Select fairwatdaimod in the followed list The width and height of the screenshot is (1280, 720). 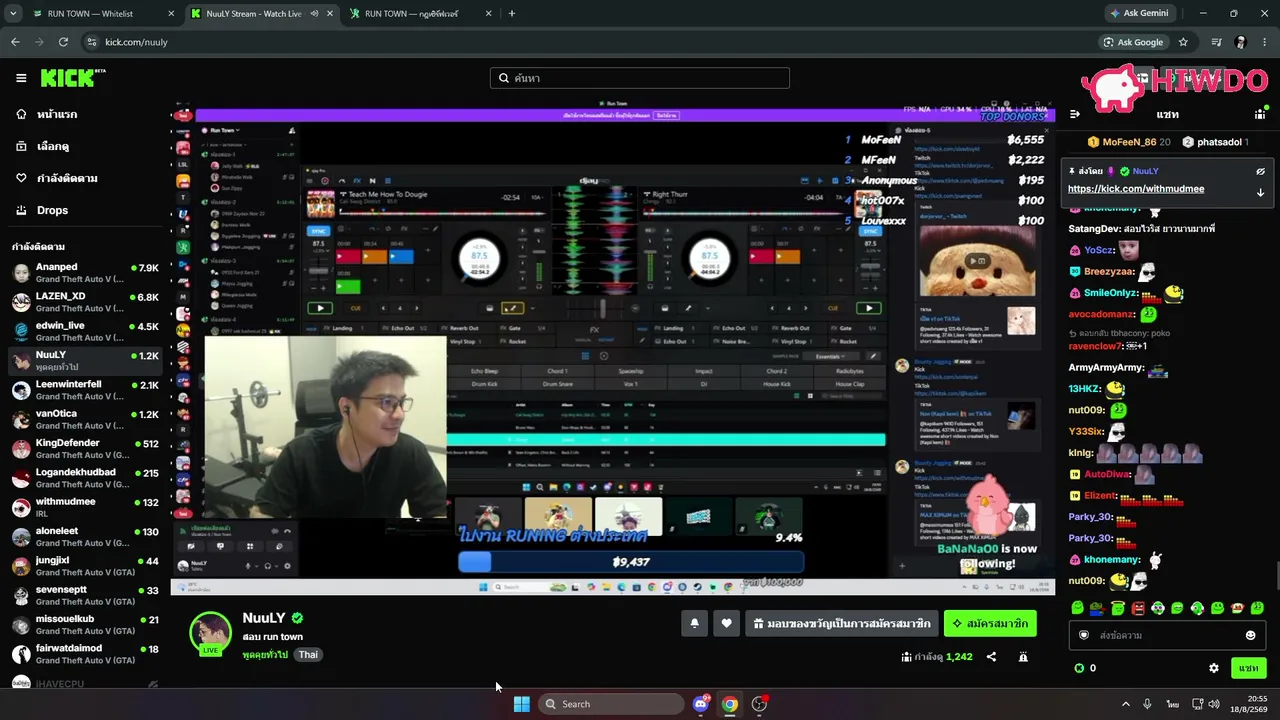coord(85,653)
